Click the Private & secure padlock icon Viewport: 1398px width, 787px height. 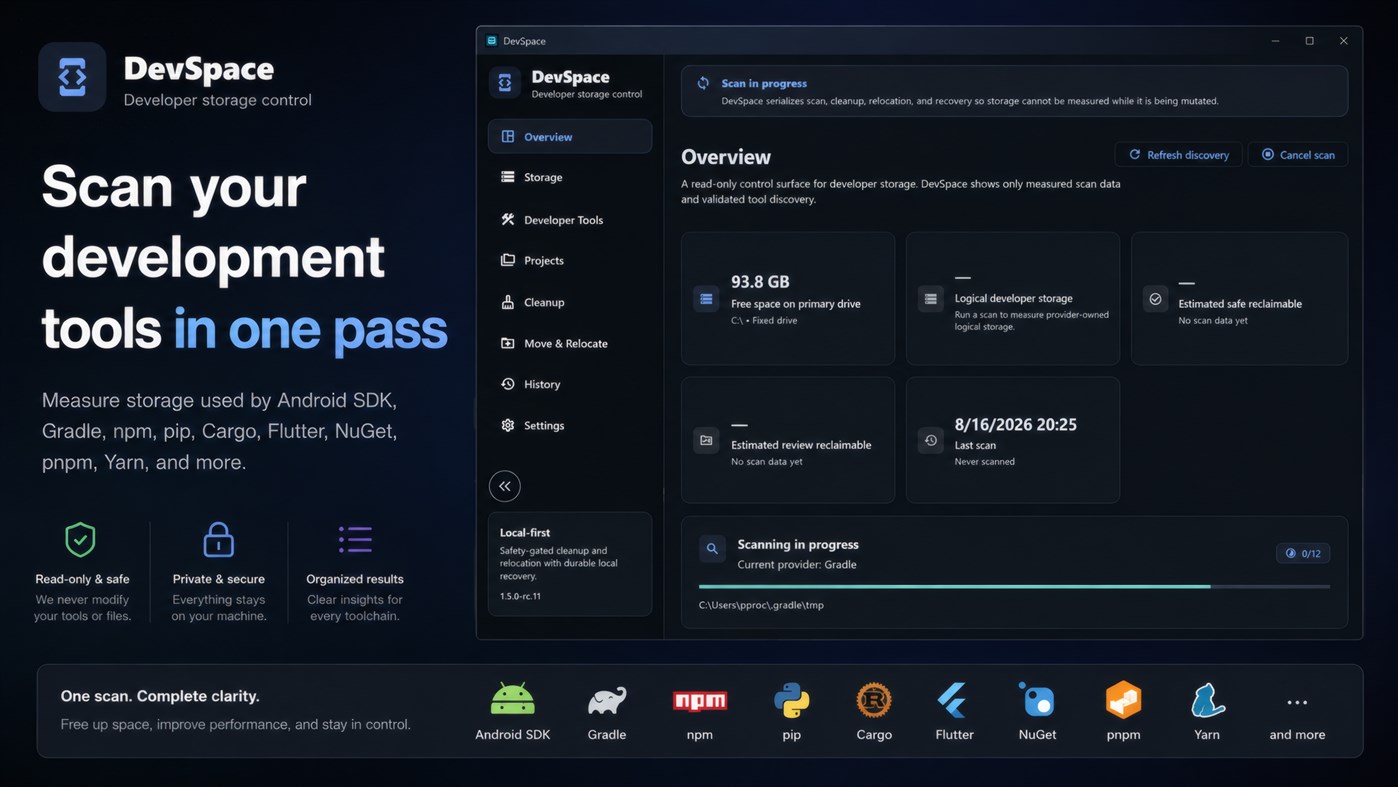click(x=218, y=540)
